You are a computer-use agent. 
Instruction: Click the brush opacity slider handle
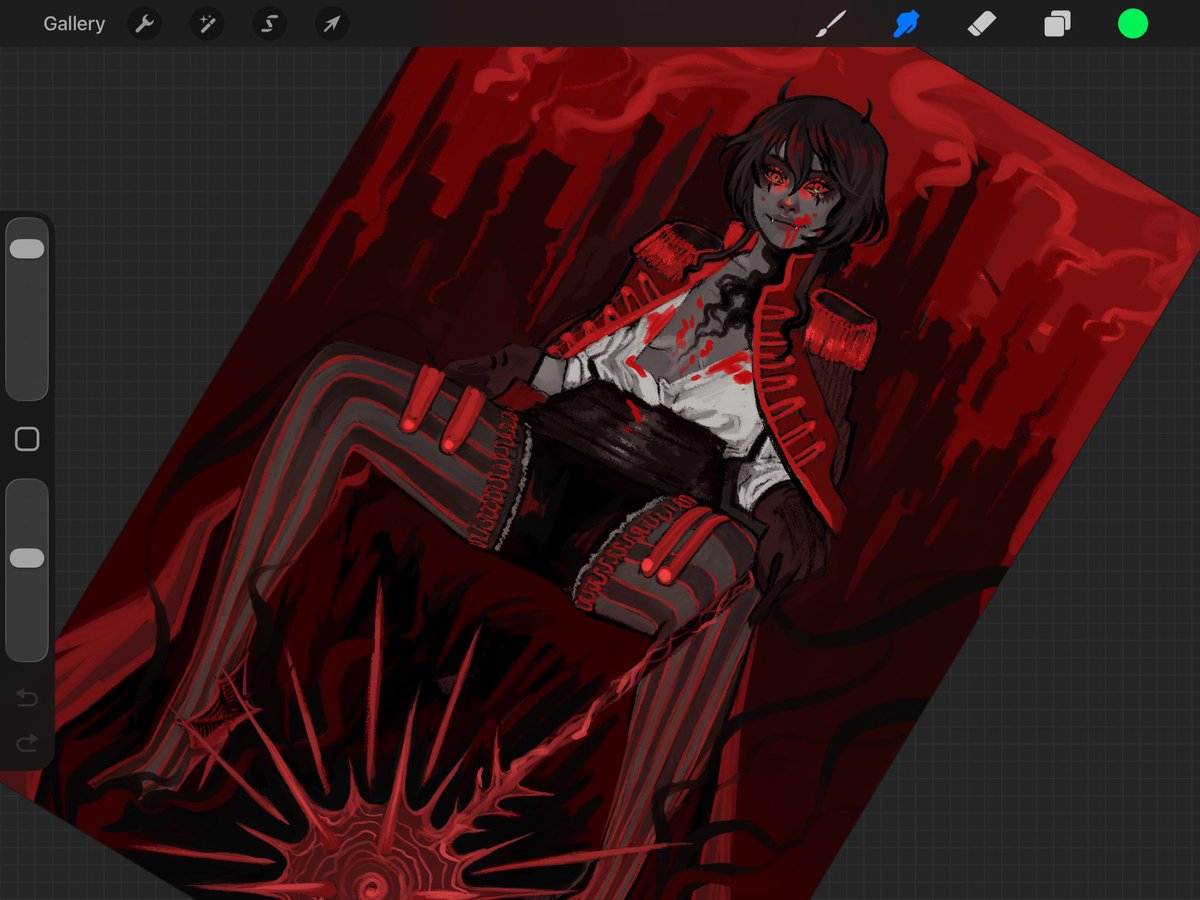(x=27, y=558)
